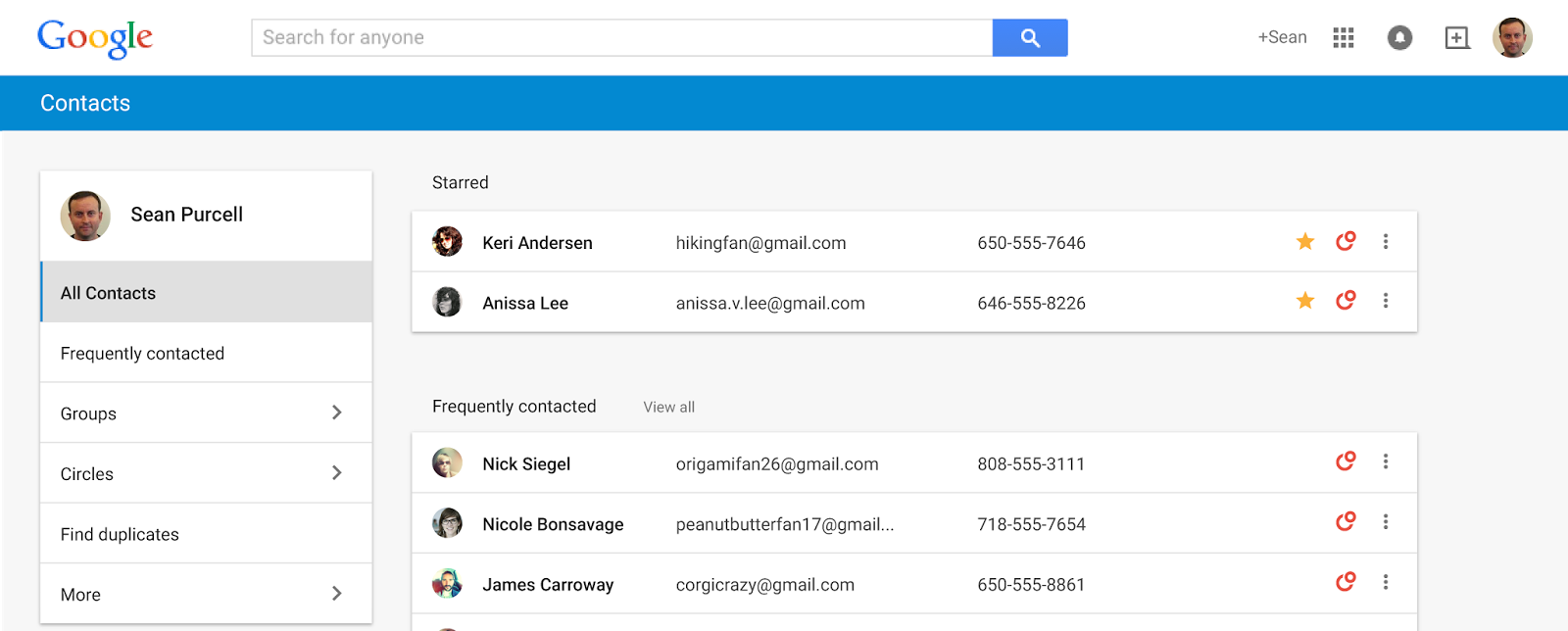Expand the Groups section
The height and width of the screenshot is (631, 1568).
tap(336, 413)
